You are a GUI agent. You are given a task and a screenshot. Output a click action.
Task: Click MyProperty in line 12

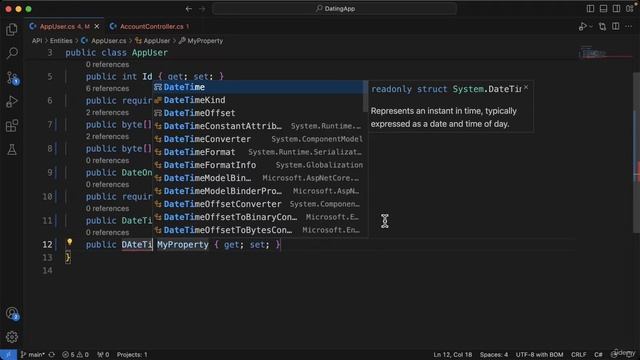point(182,244)
